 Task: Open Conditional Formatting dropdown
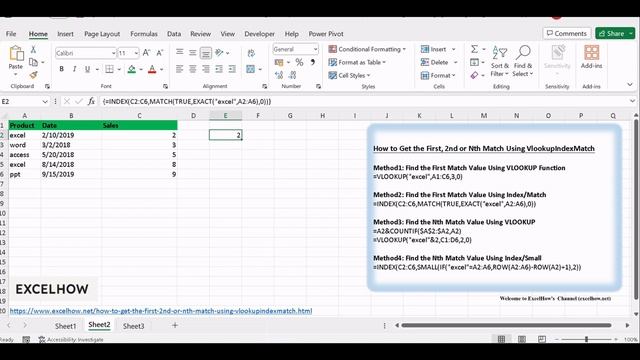(367, 49)
